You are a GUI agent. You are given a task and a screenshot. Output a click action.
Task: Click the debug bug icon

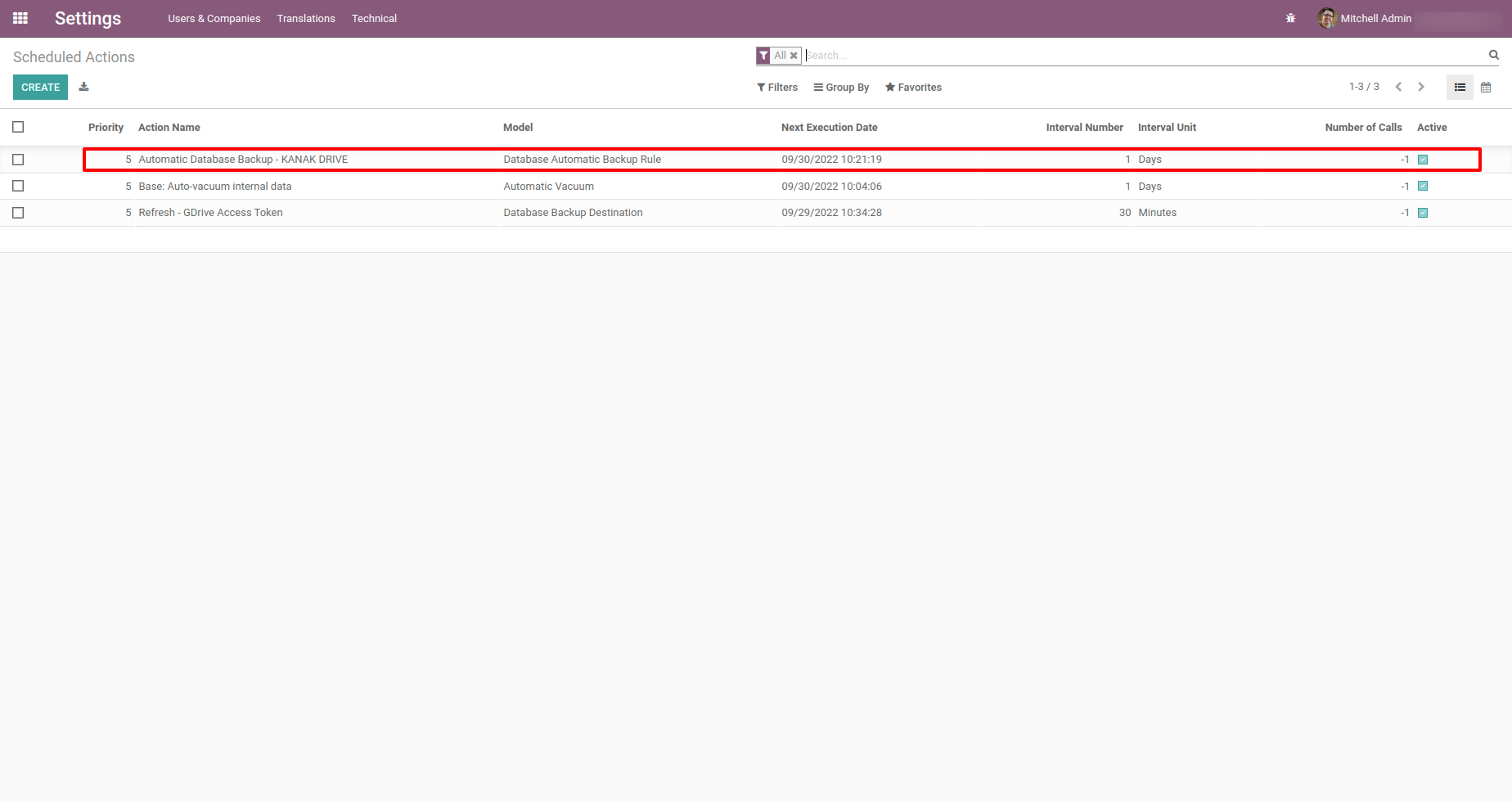(1290, 18)
